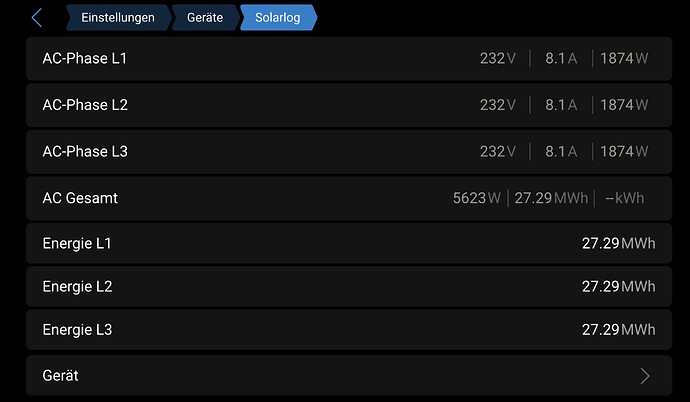The height and width of the screenshot is (402, 690).
Task: Expand Gerät using the right chevron
Action: click(645, 376)
